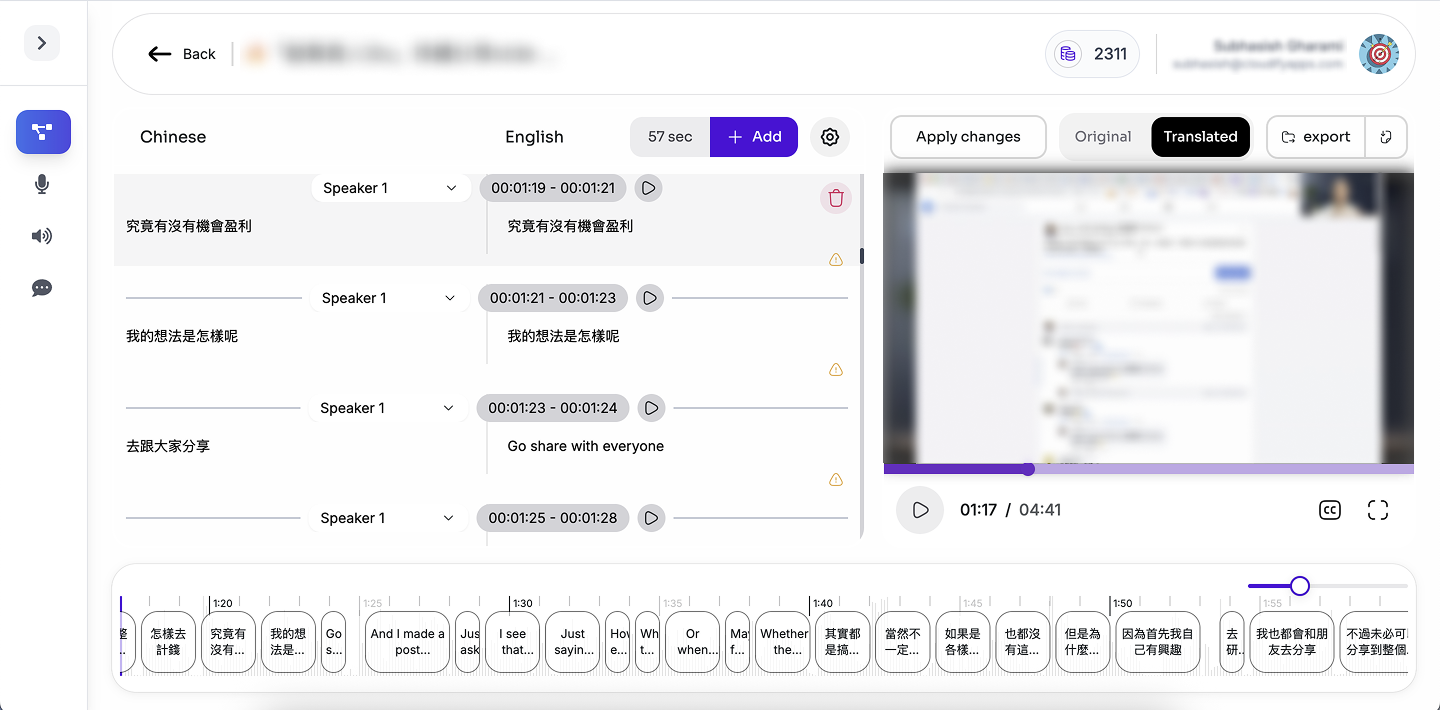Image resolution: width=1440 pixels, height=710 pixels.
Task: Open the translation workflow sidebar icon
Action: (x=43, y=132)
